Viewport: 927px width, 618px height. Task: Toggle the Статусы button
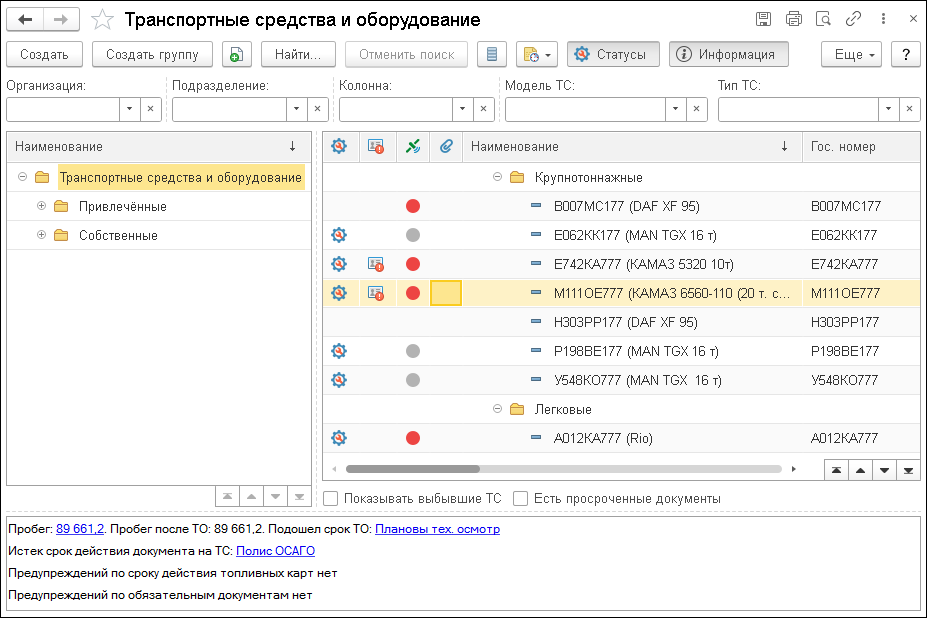pos(613,54)
